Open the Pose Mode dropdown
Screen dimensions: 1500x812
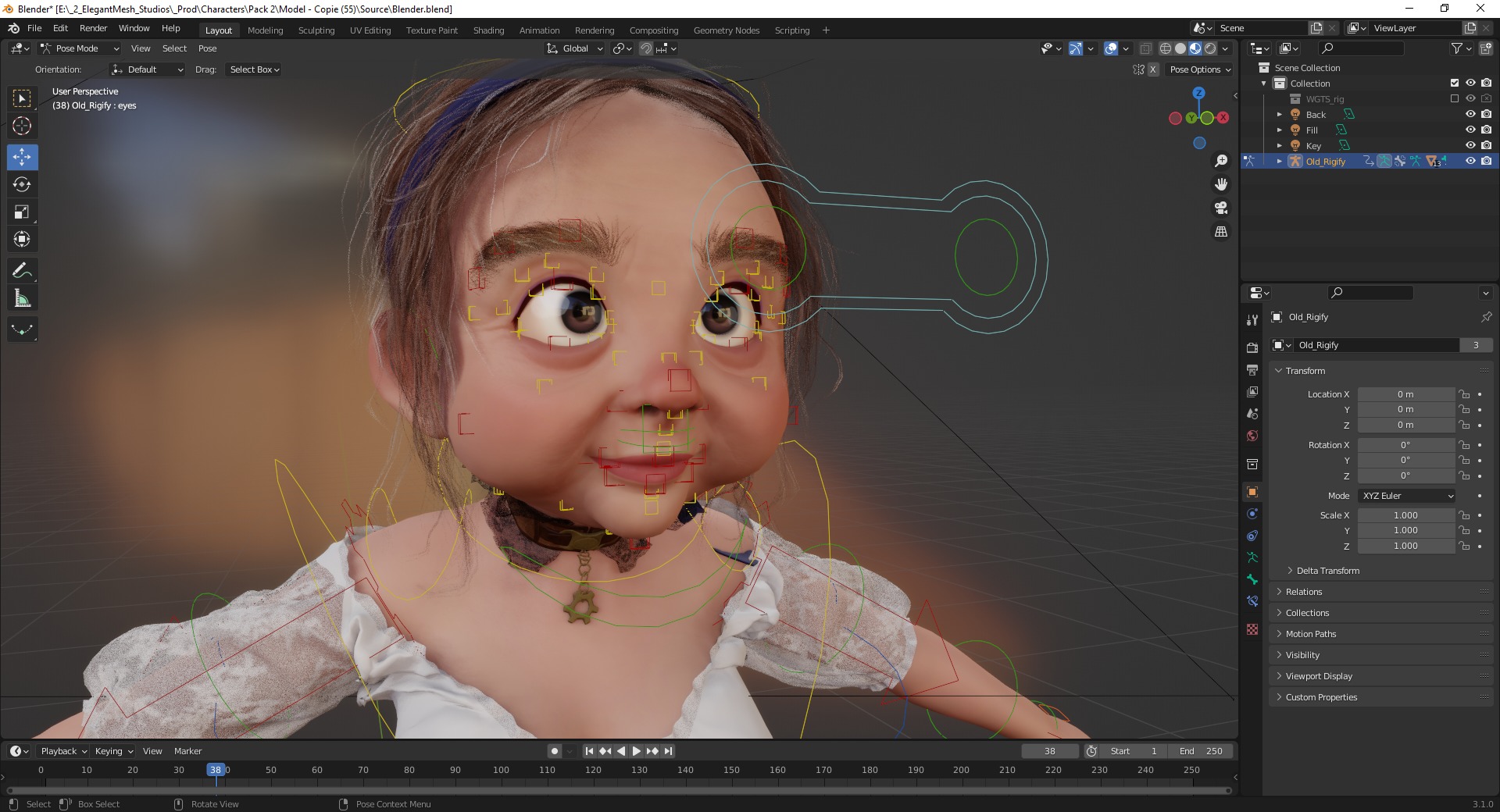pyautogui.click(x=80, y=48)
